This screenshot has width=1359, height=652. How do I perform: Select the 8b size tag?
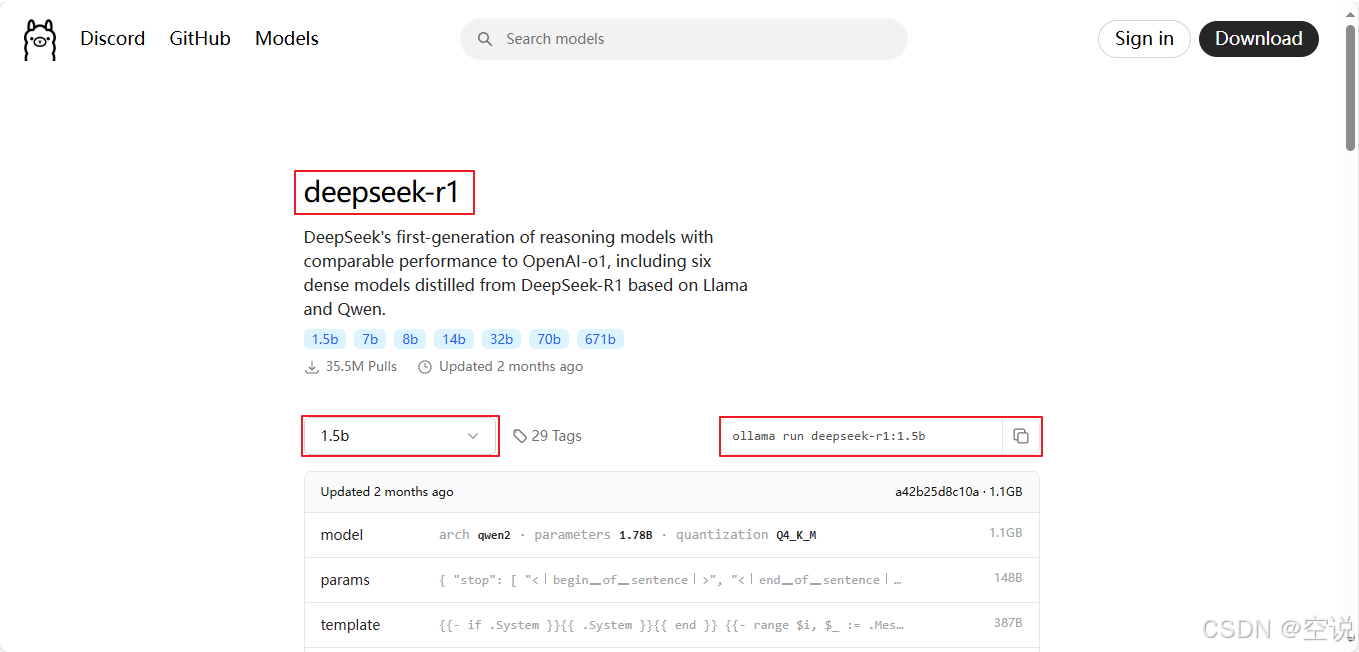click(x=410, y=339)
